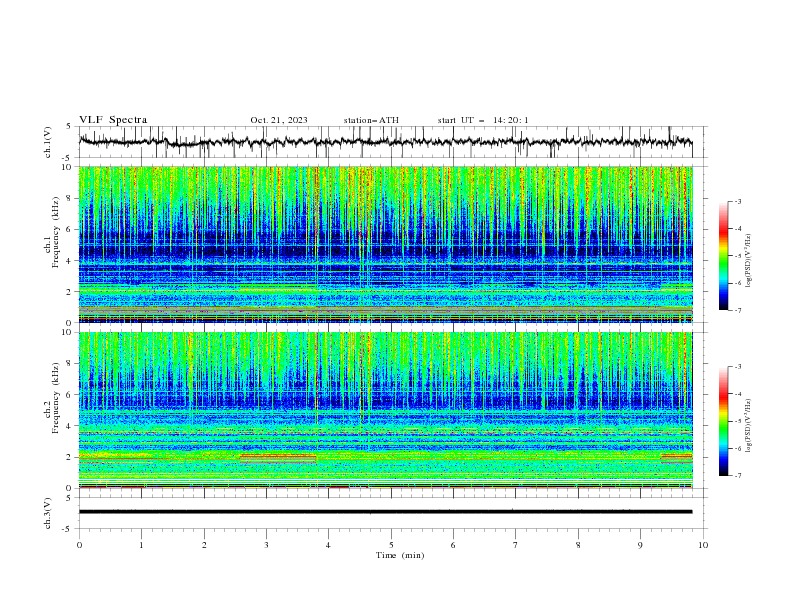The image size is (792, 612).
Task: Click the log(PSD) label beside ch.1 color bar
Action: (748, 261)
